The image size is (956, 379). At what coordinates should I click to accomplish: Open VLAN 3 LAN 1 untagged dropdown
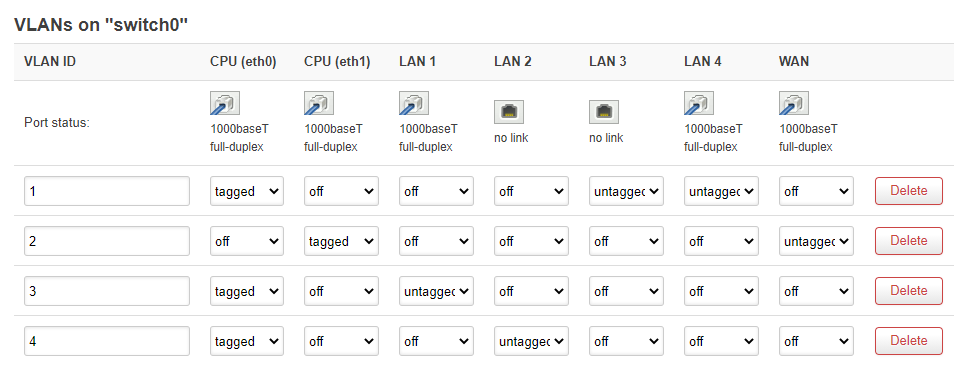(436, 291)
